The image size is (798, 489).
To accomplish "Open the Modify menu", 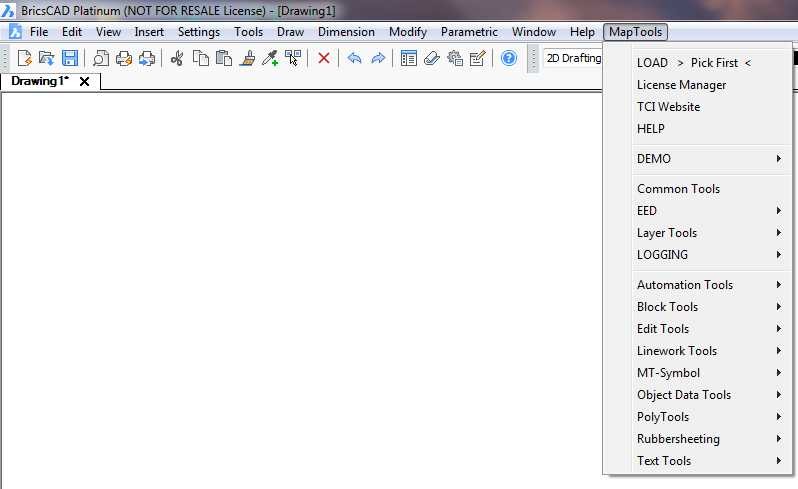I will click(x=408, y=32).
